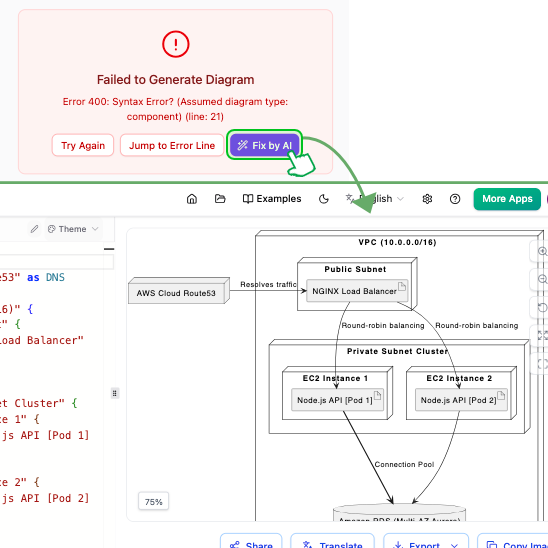Click the Try Again button
This screenshot has width=548, height=548.
pyautogui.click(x=83, y=145)
